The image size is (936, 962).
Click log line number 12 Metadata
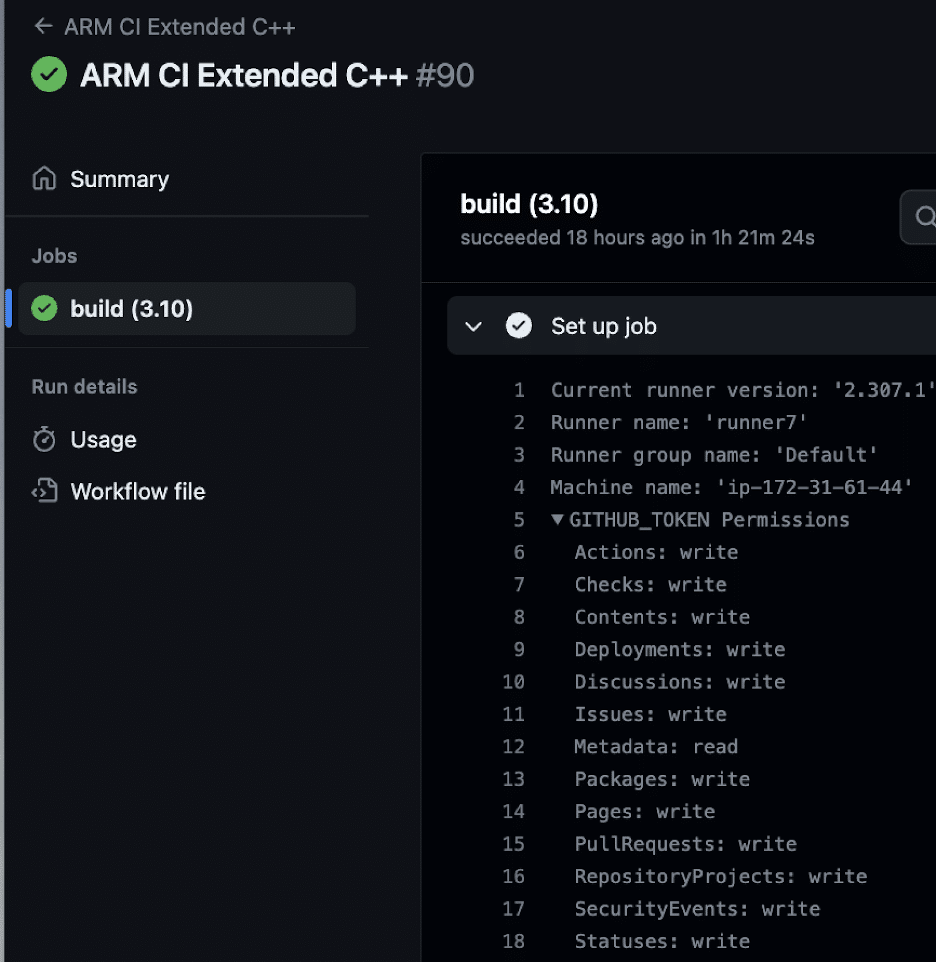pyautogui.click(x=513, y=747)
